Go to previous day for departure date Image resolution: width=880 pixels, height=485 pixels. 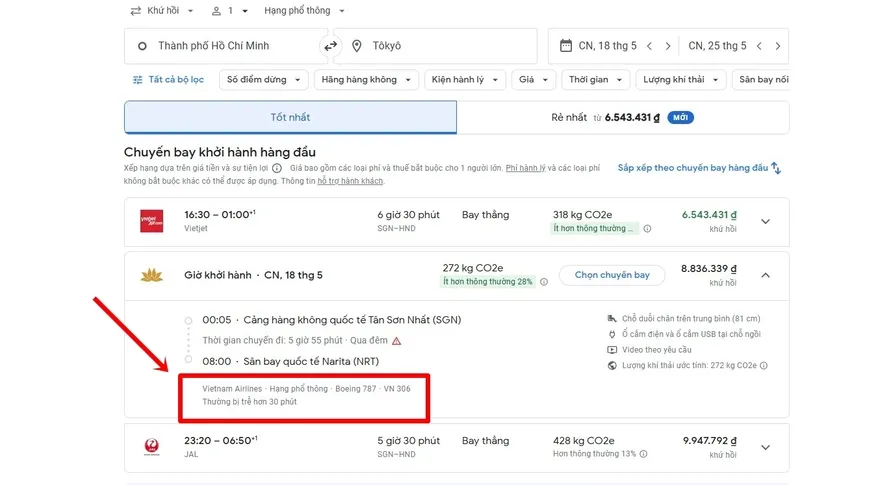coord(649,46)
